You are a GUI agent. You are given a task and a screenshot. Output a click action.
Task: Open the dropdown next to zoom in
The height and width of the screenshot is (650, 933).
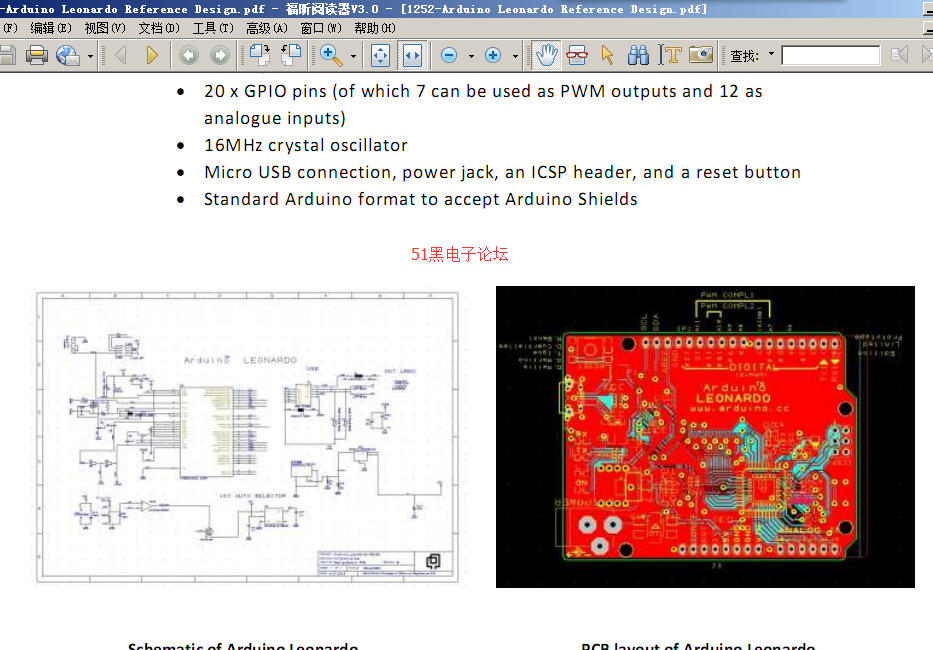515,56
